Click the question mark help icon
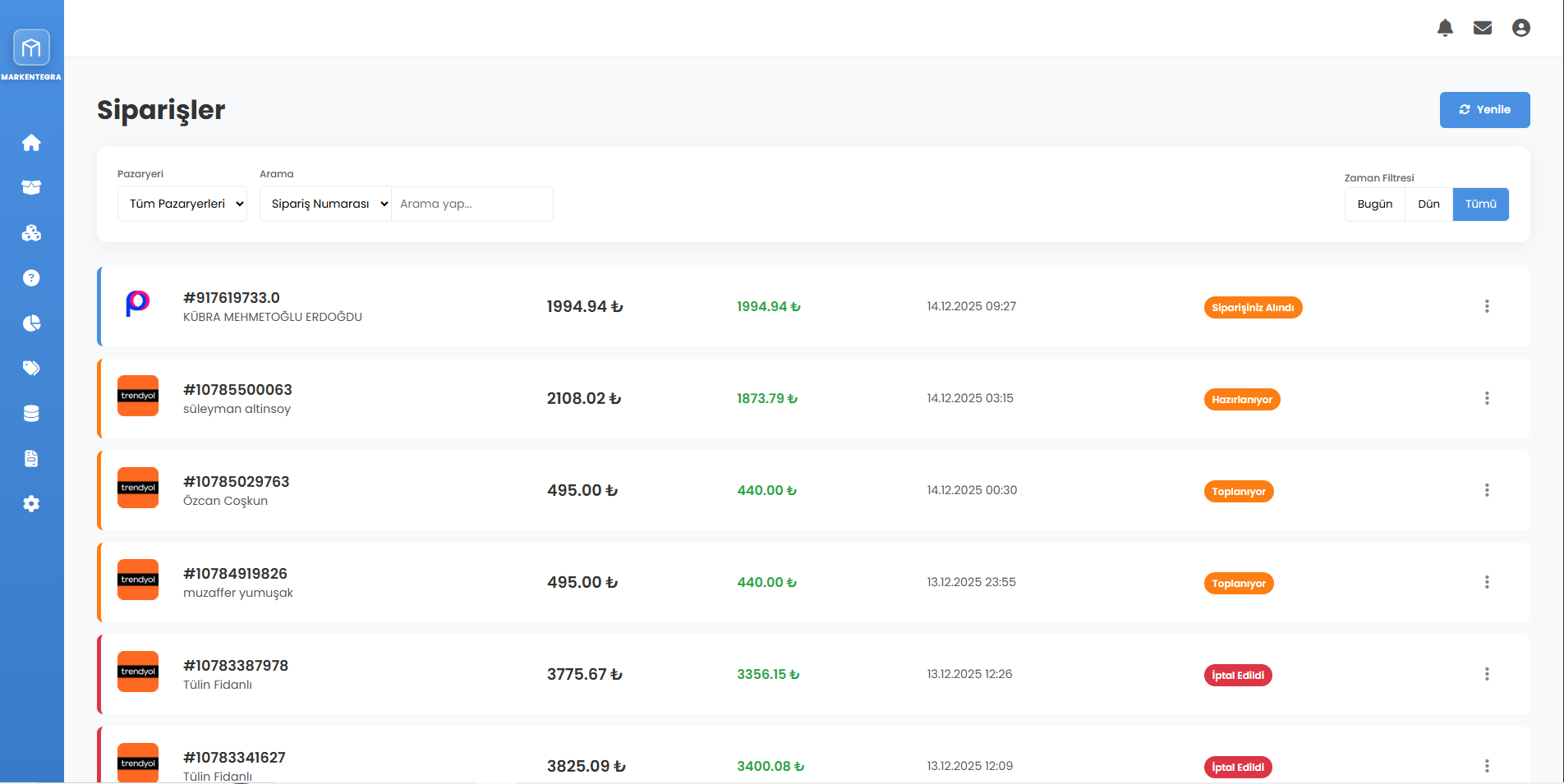 click(31, 278)
